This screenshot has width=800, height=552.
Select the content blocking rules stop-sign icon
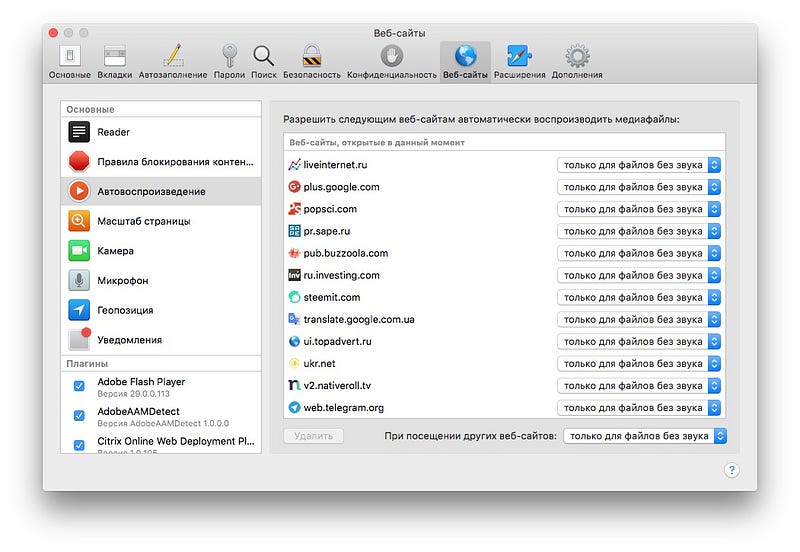[79, 161]
